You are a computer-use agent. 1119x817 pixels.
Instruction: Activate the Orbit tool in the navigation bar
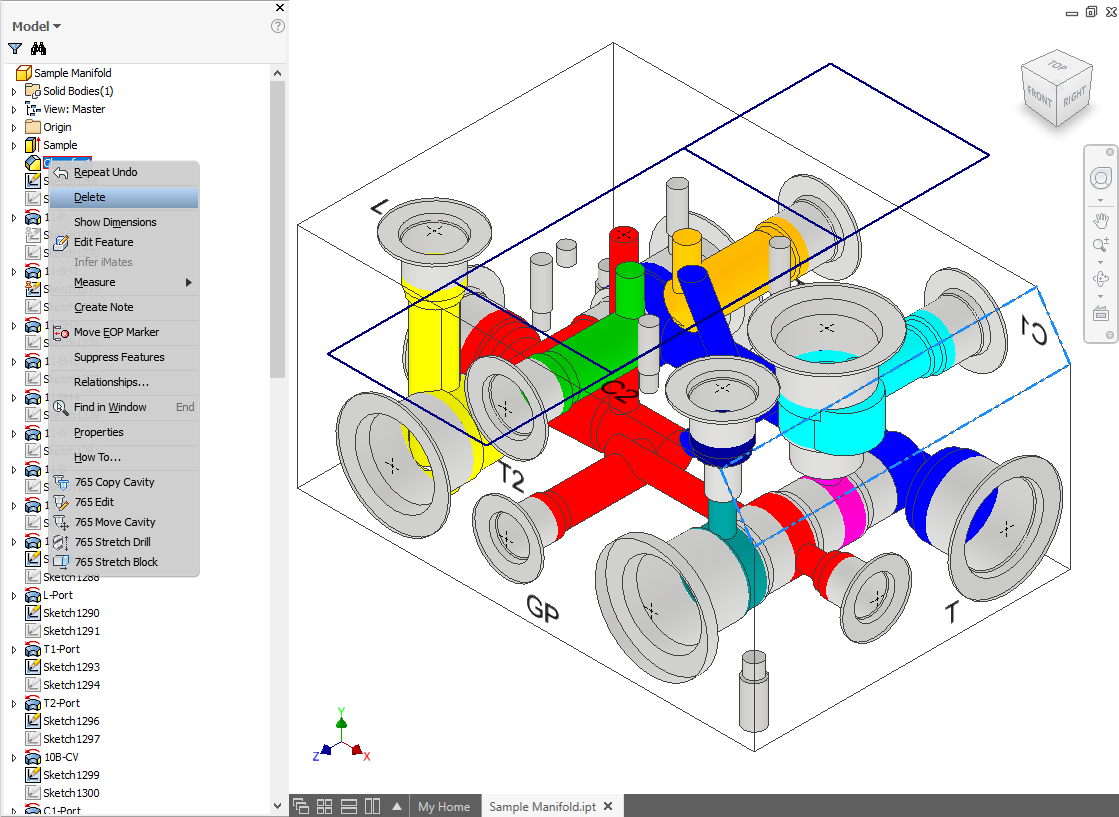[1100, 279]
